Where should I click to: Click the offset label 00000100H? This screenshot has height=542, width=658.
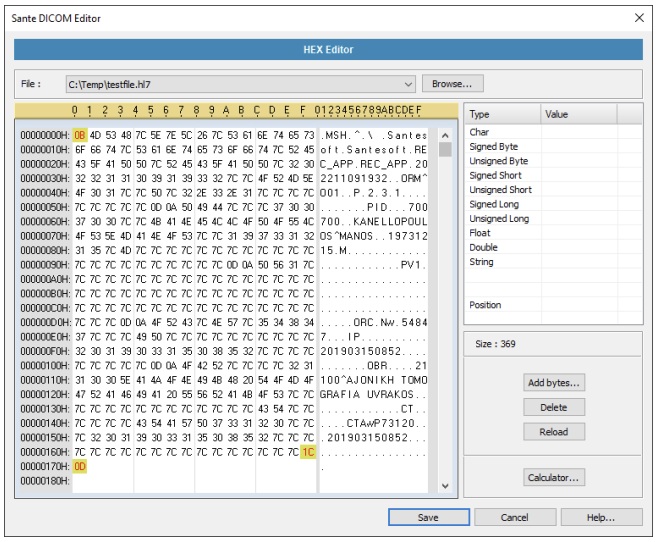[45, 365]
